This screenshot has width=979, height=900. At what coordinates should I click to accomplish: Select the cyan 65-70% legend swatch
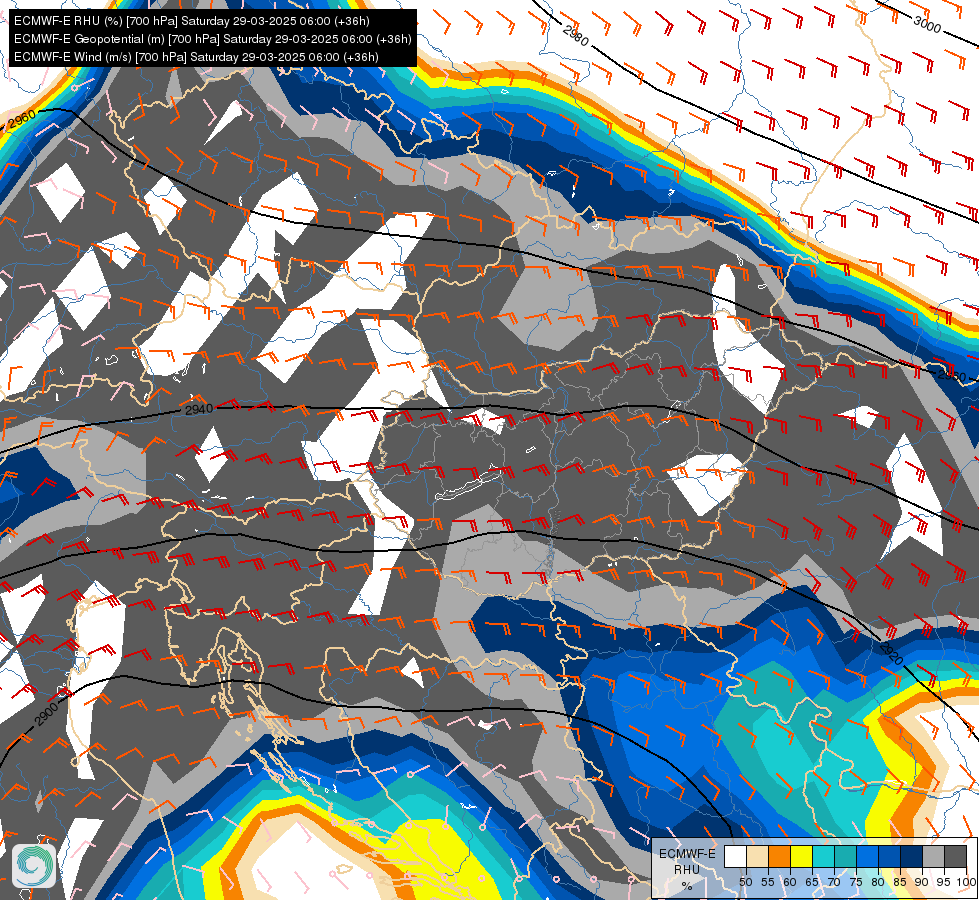pyautogui.click(x=824, y=856)
